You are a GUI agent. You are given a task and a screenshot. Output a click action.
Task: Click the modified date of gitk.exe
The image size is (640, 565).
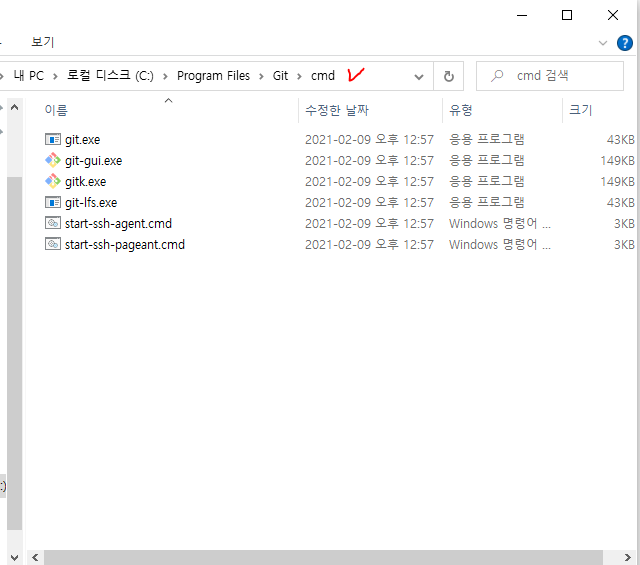[369, 181]
